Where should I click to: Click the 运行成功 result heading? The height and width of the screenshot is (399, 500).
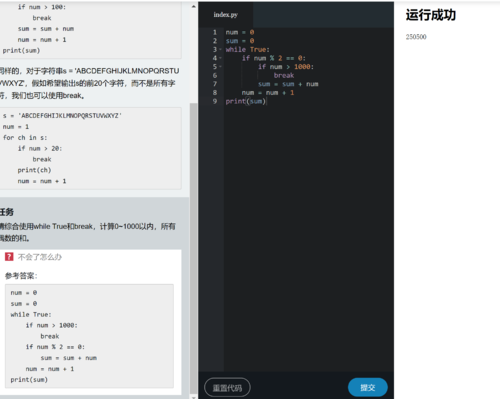(431, 15)
